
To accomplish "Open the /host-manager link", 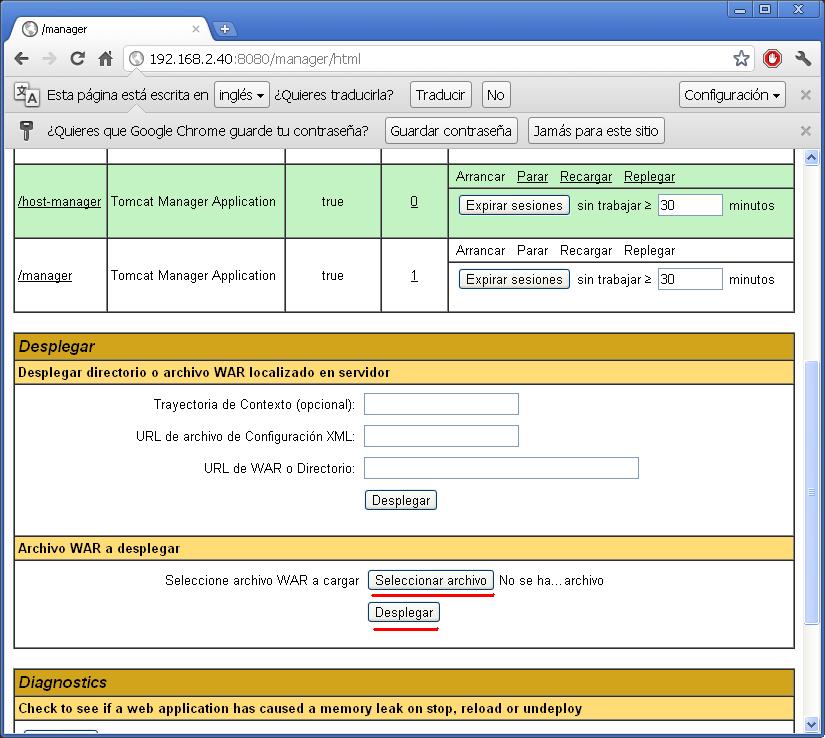I will pos(59,201).
